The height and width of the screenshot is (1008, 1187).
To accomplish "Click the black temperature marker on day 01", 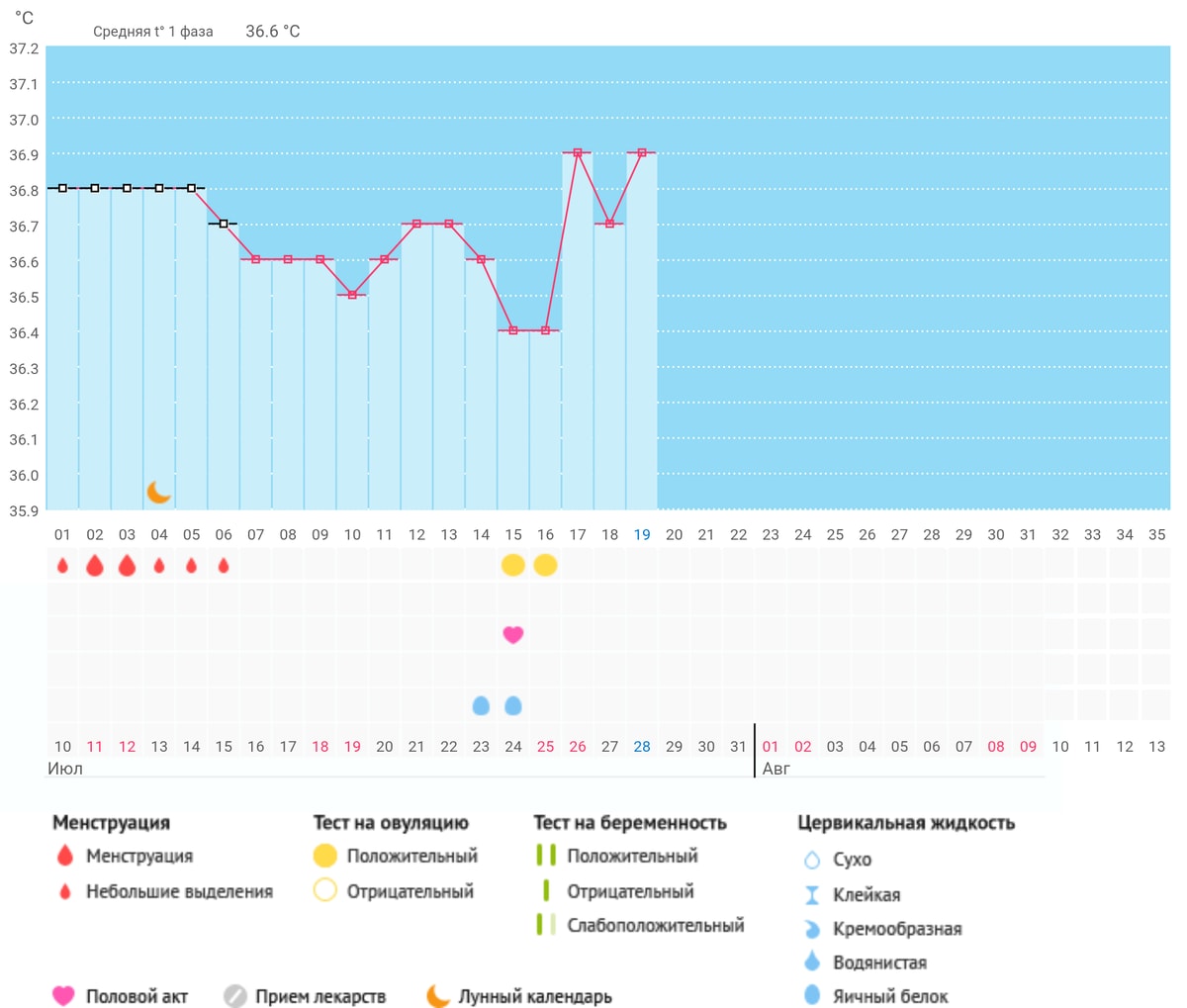I will pos(62,188).
